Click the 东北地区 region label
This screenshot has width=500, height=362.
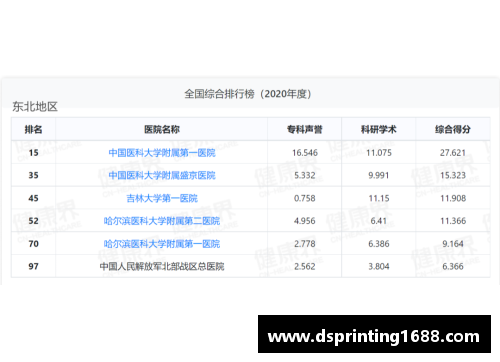point(35,107)
